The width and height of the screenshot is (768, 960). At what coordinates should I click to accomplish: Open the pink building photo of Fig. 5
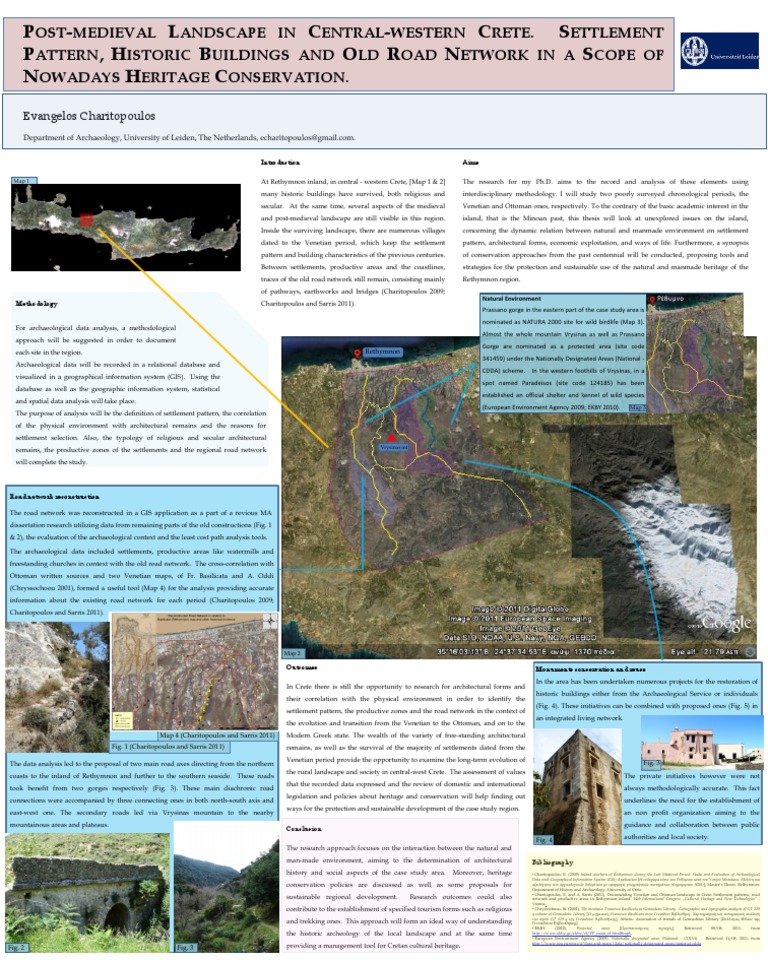pyautogui.click(x=700, y=742)
